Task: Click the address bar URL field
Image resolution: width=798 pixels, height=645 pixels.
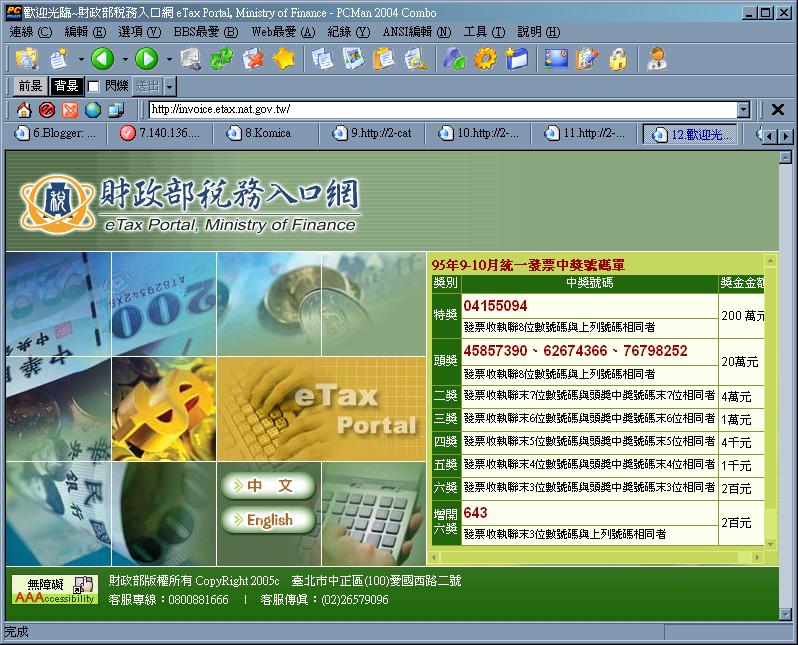Action: tap(443, 109)
